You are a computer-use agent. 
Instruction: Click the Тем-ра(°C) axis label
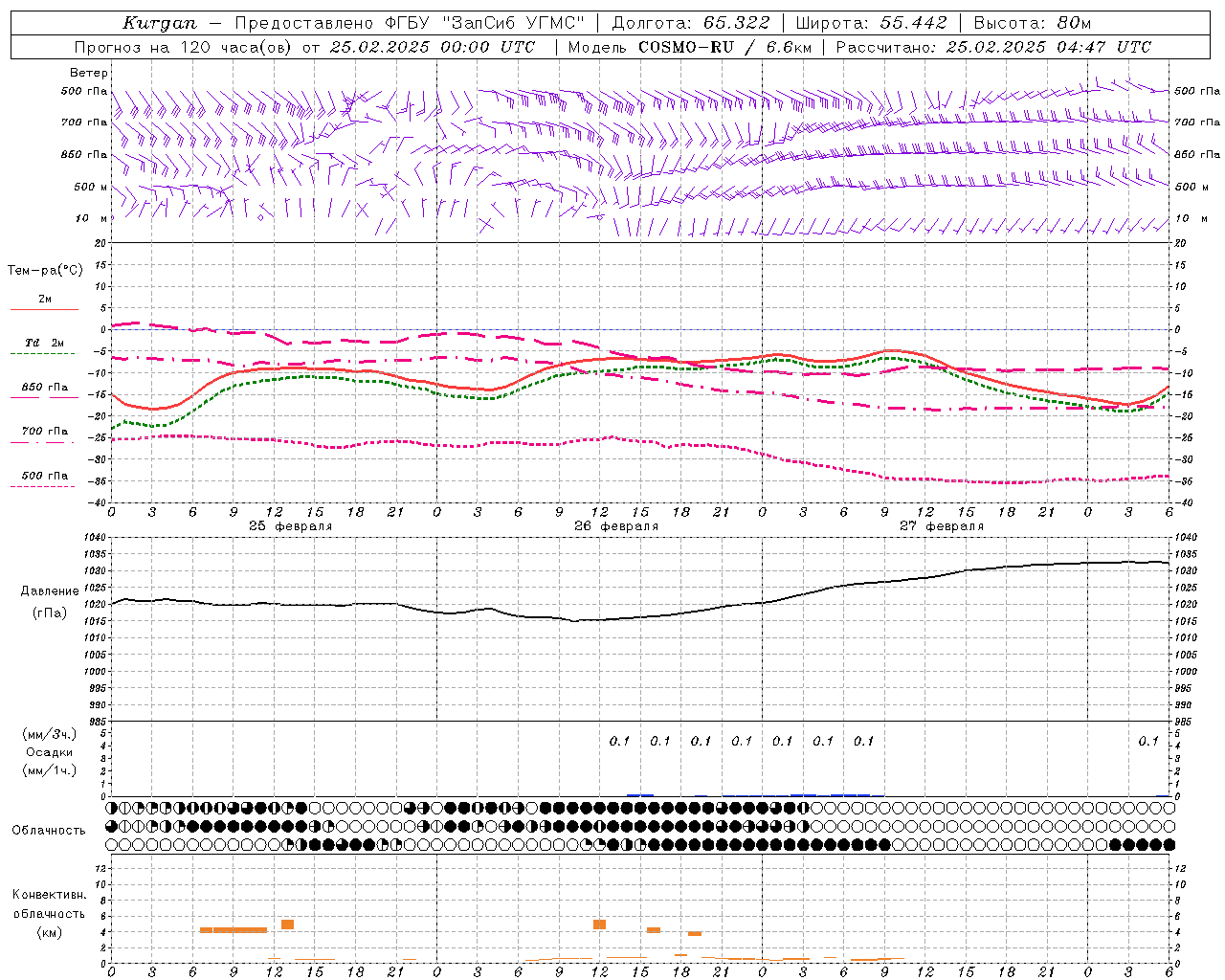[45, 271]
